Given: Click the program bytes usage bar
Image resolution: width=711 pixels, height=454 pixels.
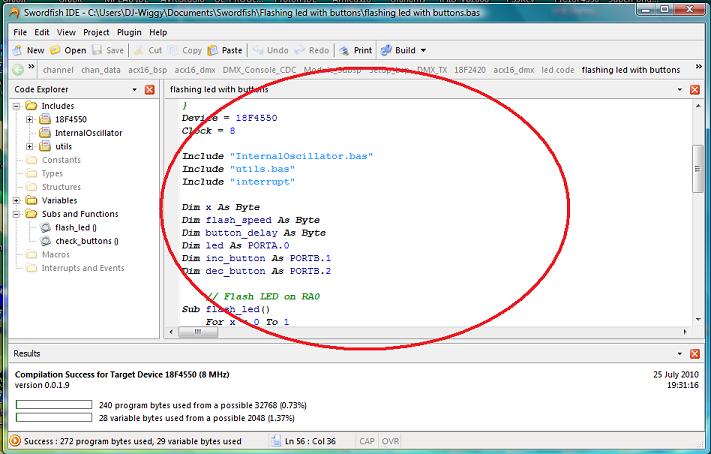Looking at the screenshot, I should (54, 405).
